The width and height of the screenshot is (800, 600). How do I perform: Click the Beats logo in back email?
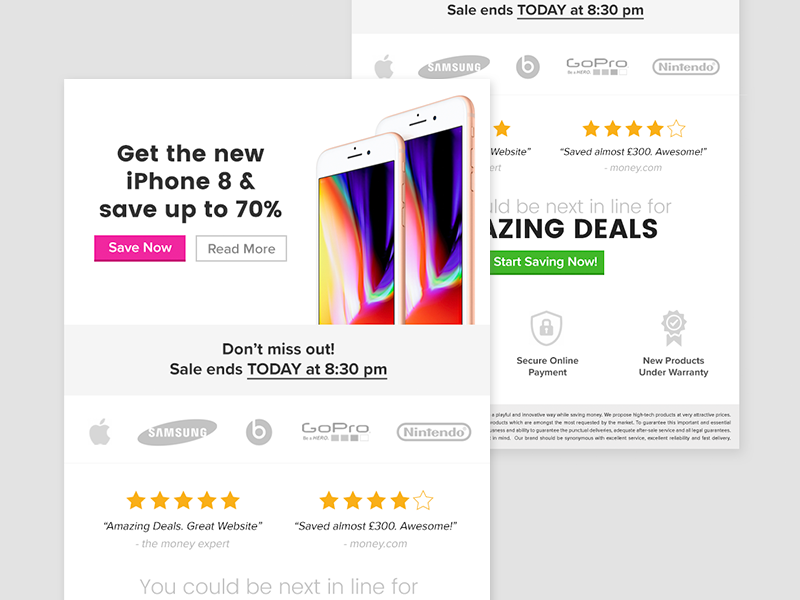point(528,67)
